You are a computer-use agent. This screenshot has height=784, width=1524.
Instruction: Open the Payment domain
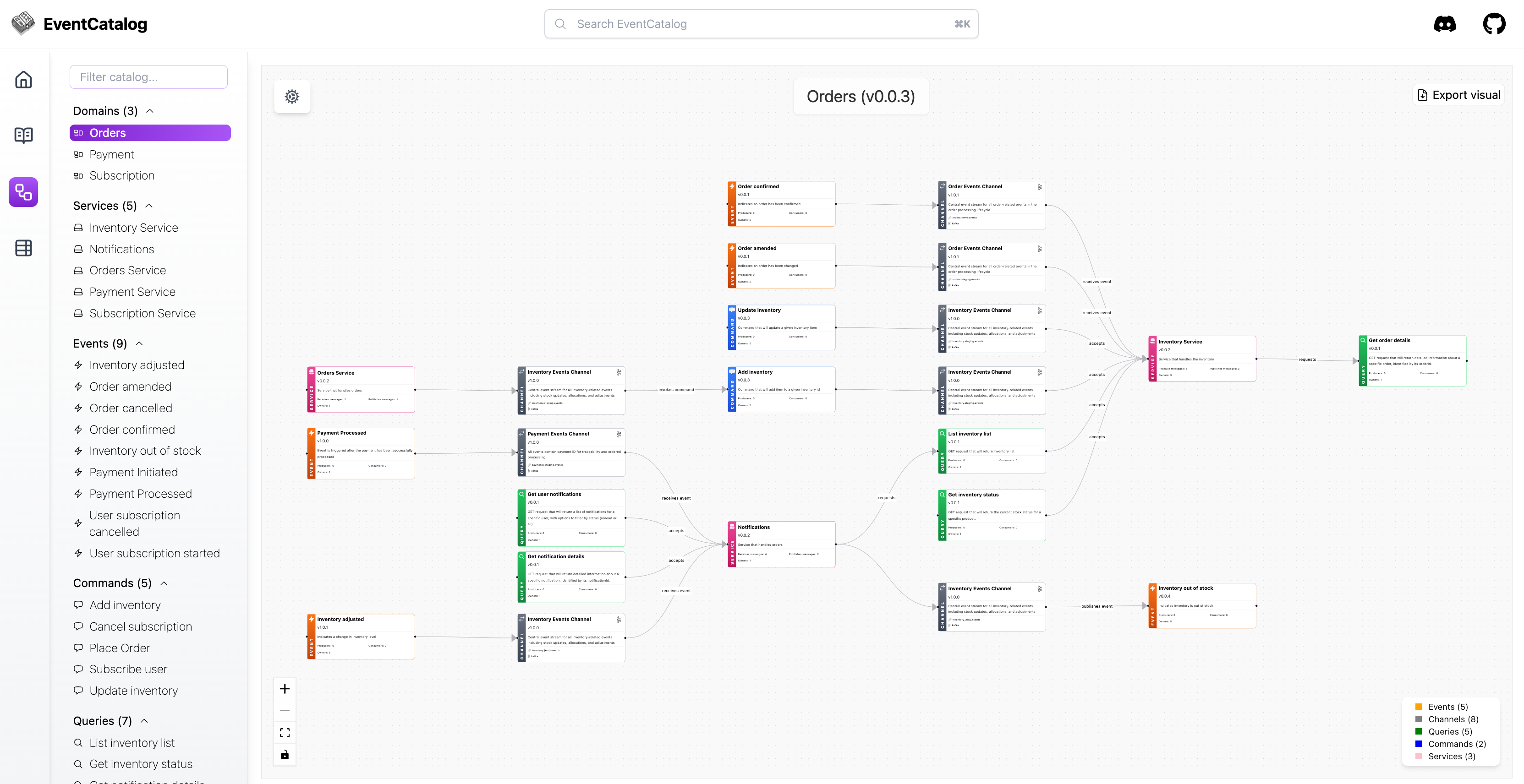(112, 154)
